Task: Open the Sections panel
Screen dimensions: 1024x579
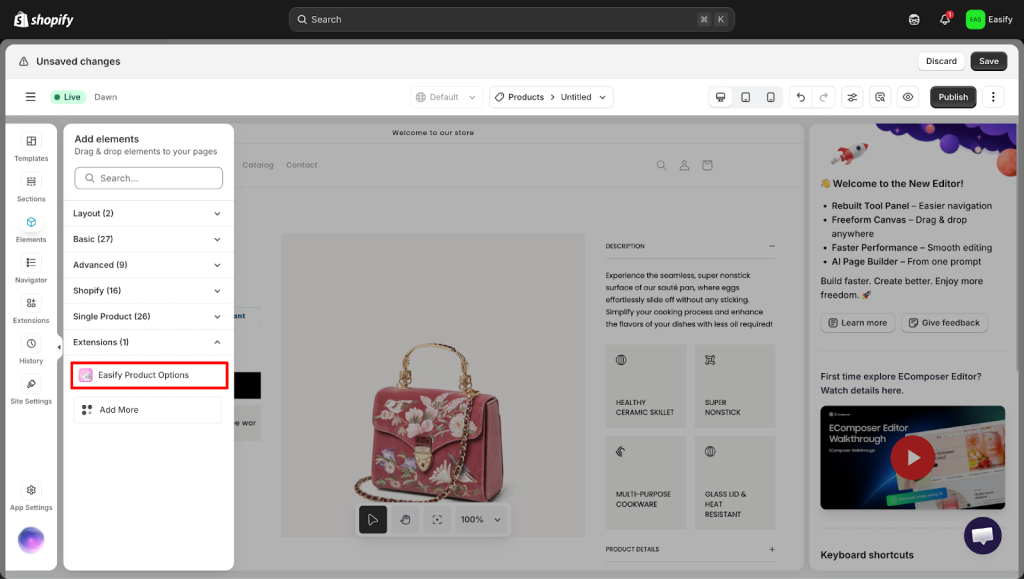Action: coord(31,187)
